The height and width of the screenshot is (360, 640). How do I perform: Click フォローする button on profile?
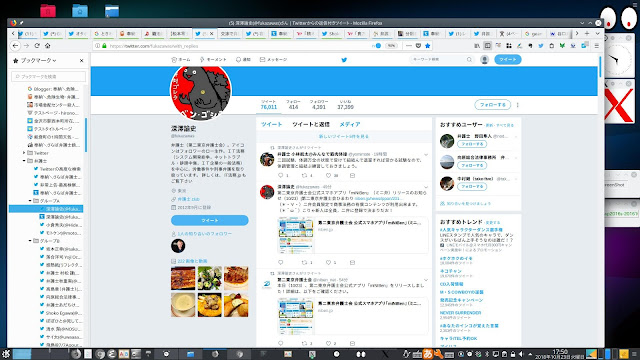pyautogui.click(x=493, y=105)
